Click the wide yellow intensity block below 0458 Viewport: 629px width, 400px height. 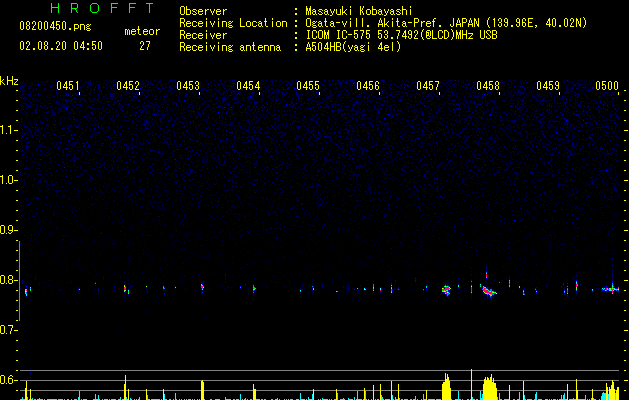coord(490,388)
